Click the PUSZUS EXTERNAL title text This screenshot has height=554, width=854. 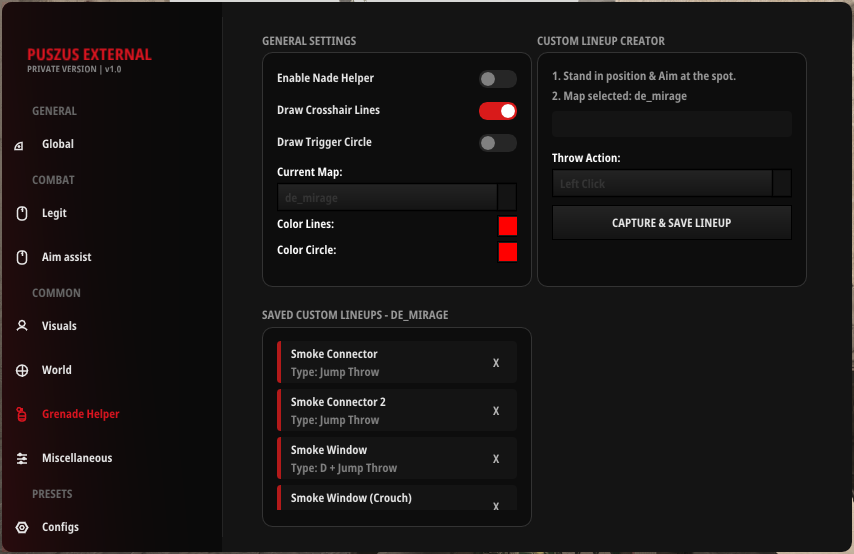click(x=89, y=54)
